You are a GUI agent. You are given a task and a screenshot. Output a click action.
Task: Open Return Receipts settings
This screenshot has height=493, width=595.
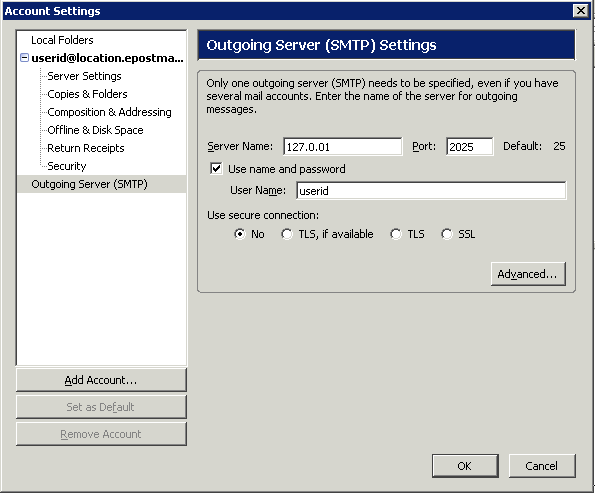click(x=86, y=148)
